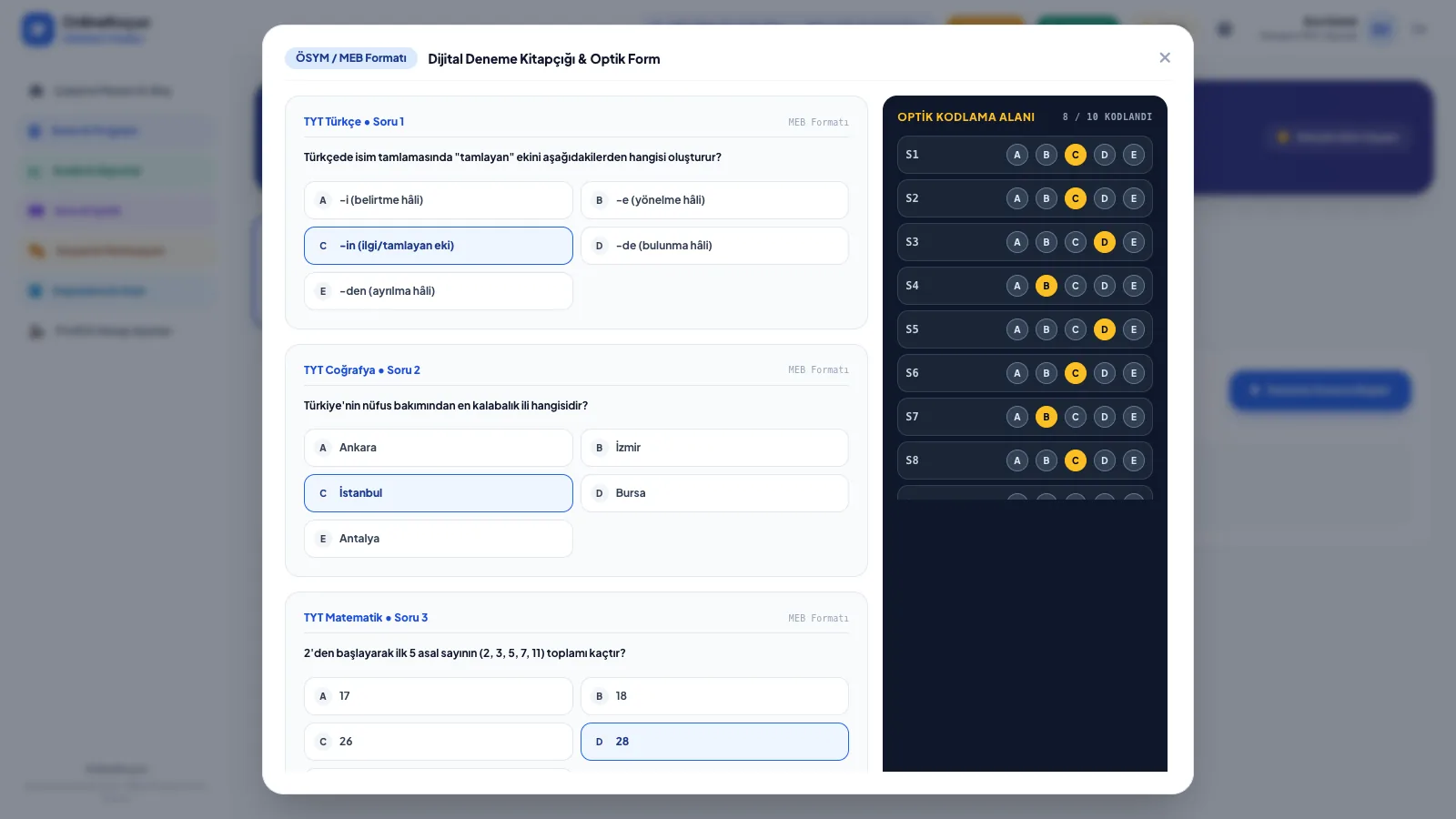Toggle filled bubble B in row S4
The height and width of the screenshot is (819, 1456).
pyautogui.click(x=1046, y=286)
